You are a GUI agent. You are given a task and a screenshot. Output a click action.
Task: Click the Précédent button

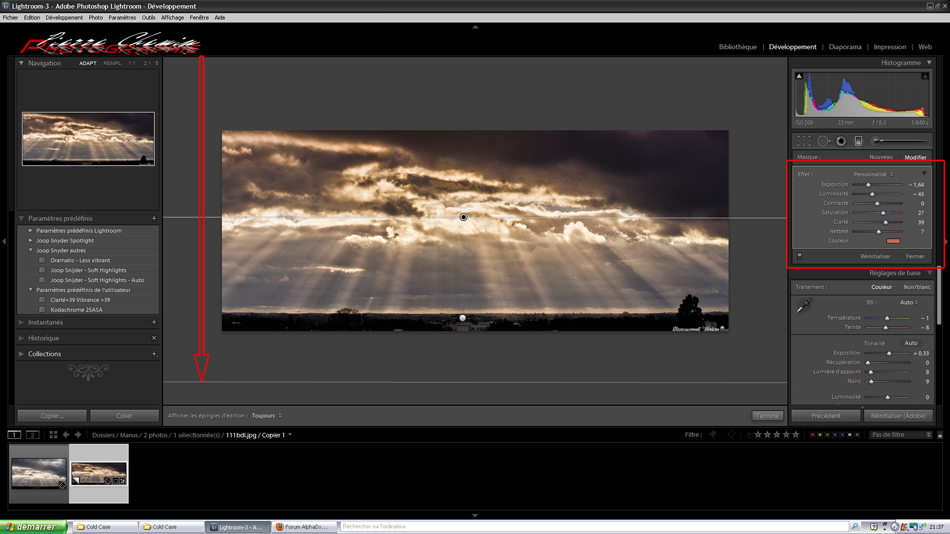[826, 416]
